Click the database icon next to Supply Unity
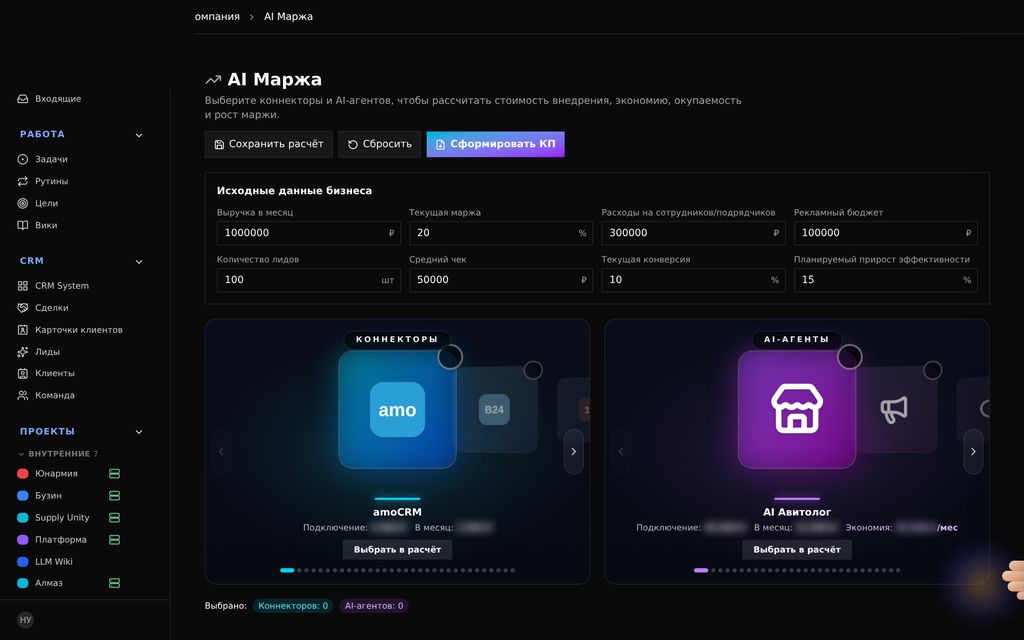 coord(114,518)
